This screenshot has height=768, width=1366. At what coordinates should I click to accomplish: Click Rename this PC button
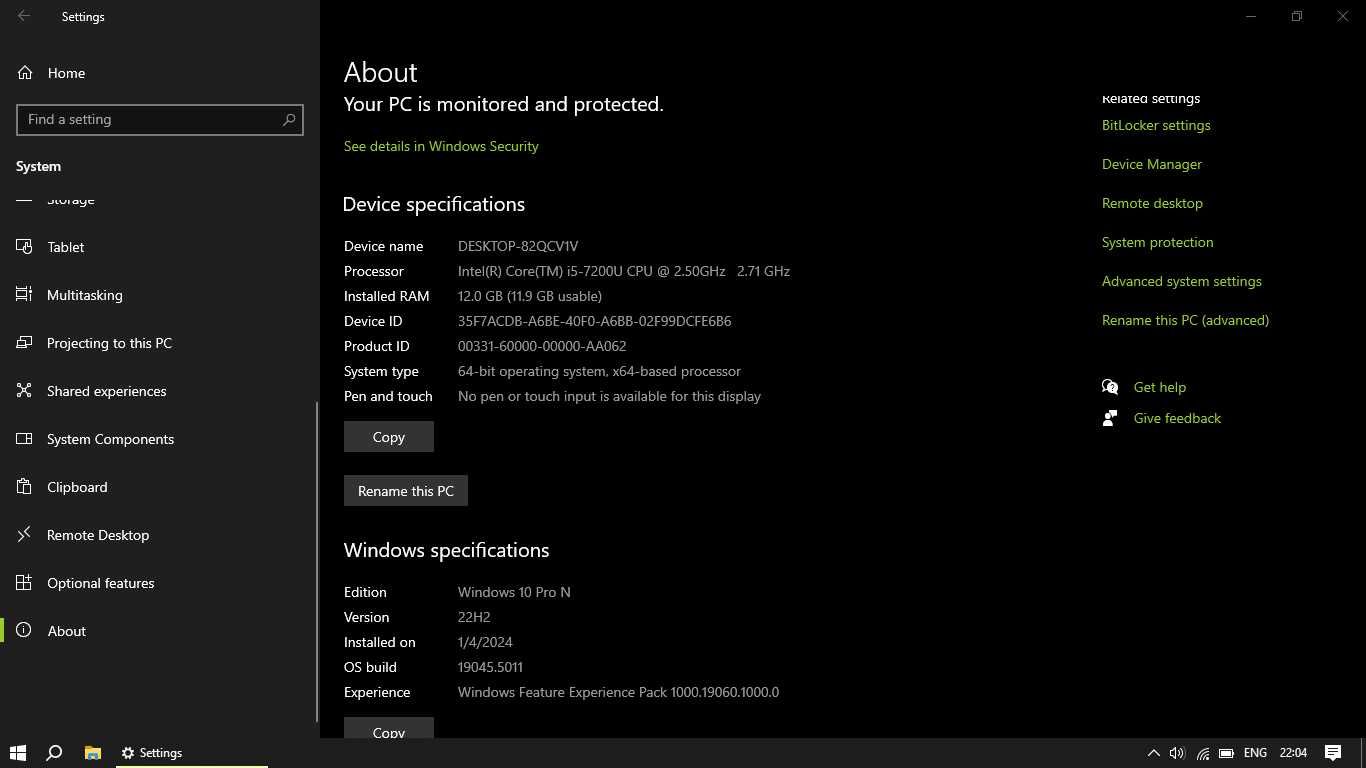pyautogui.click(x=406, y=491)
